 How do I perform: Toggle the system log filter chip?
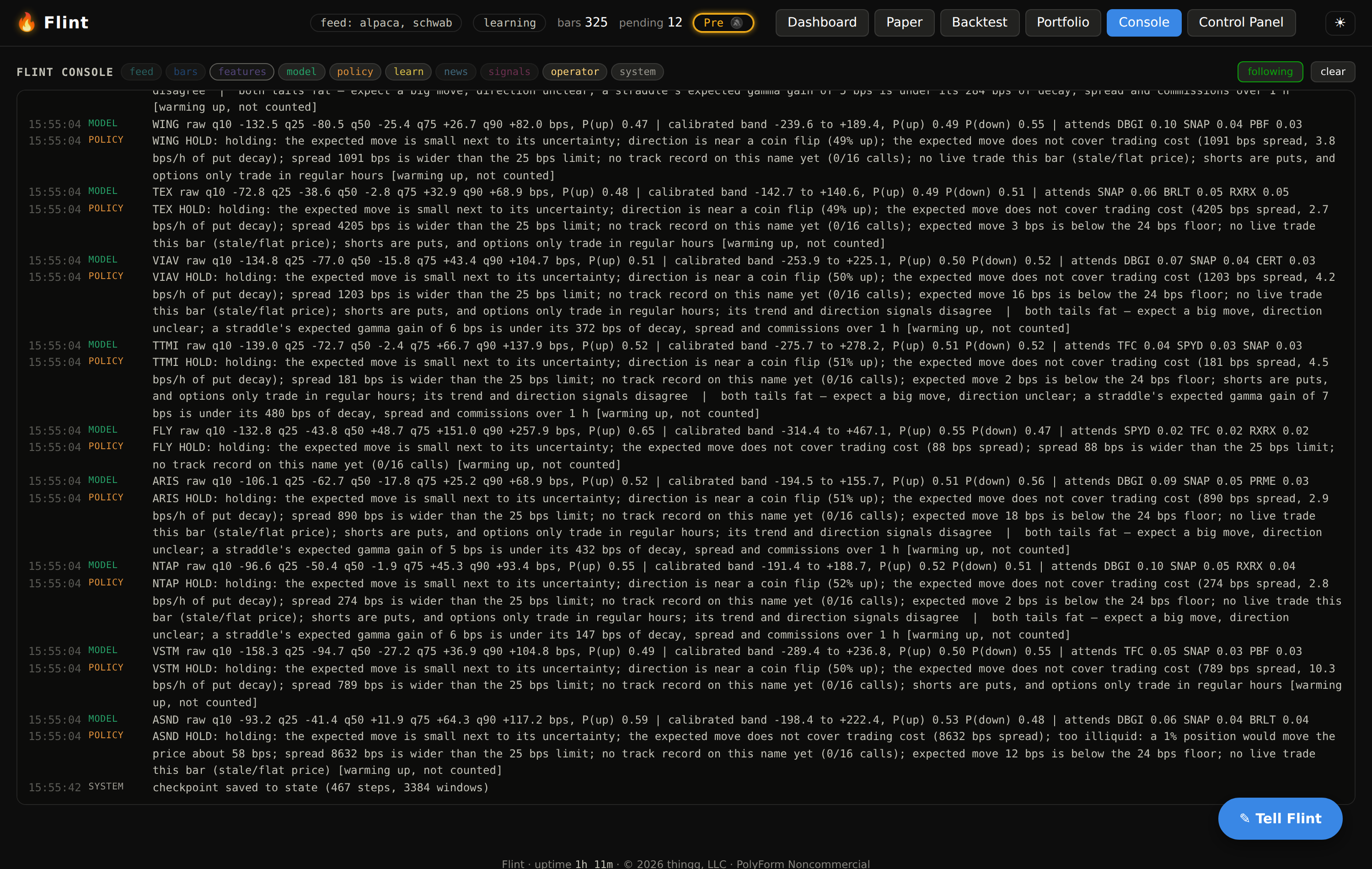[x=638, y=72]
